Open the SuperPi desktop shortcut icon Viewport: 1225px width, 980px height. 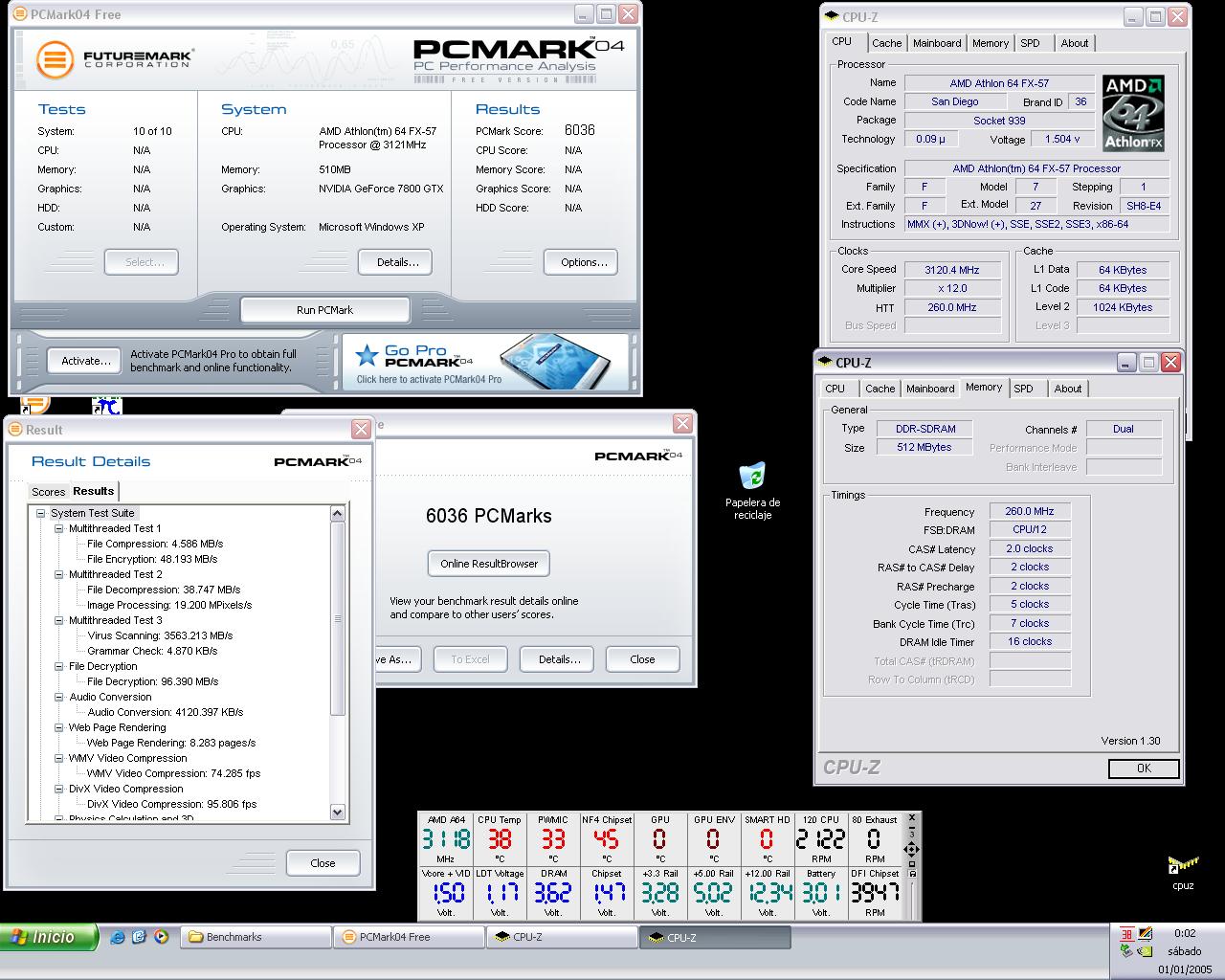coord(106,406)
